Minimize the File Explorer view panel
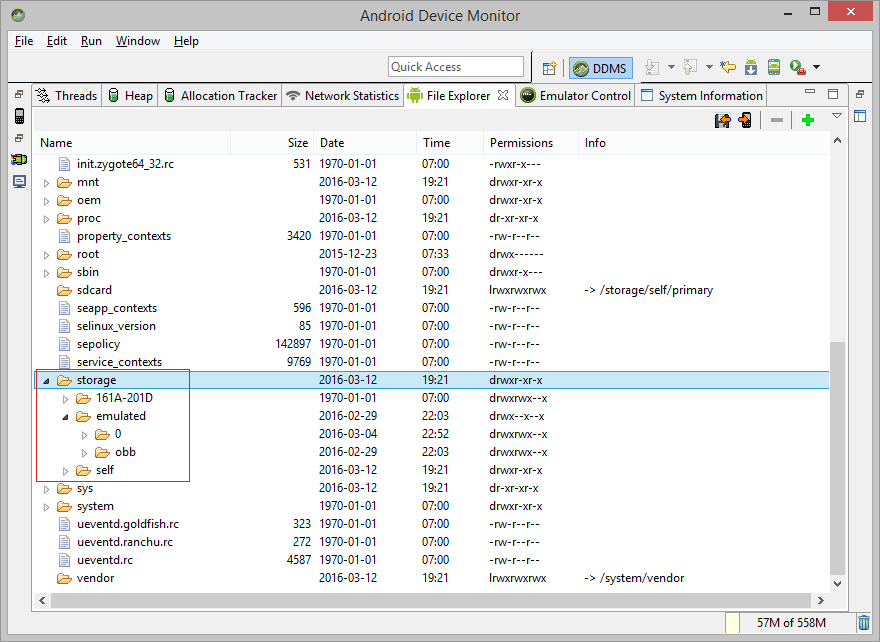Screen dimensions: 880x642 coord(810,91)
